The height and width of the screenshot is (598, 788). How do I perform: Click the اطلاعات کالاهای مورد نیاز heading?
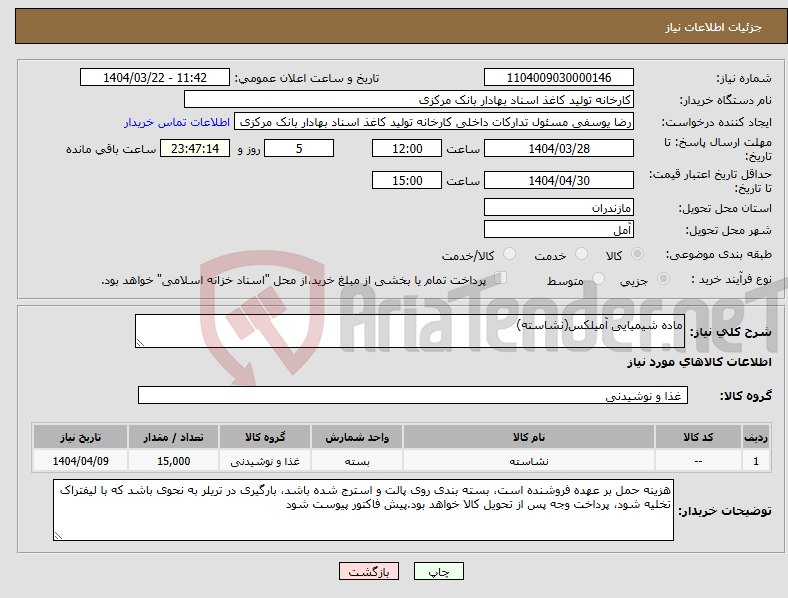pos(699,362)
